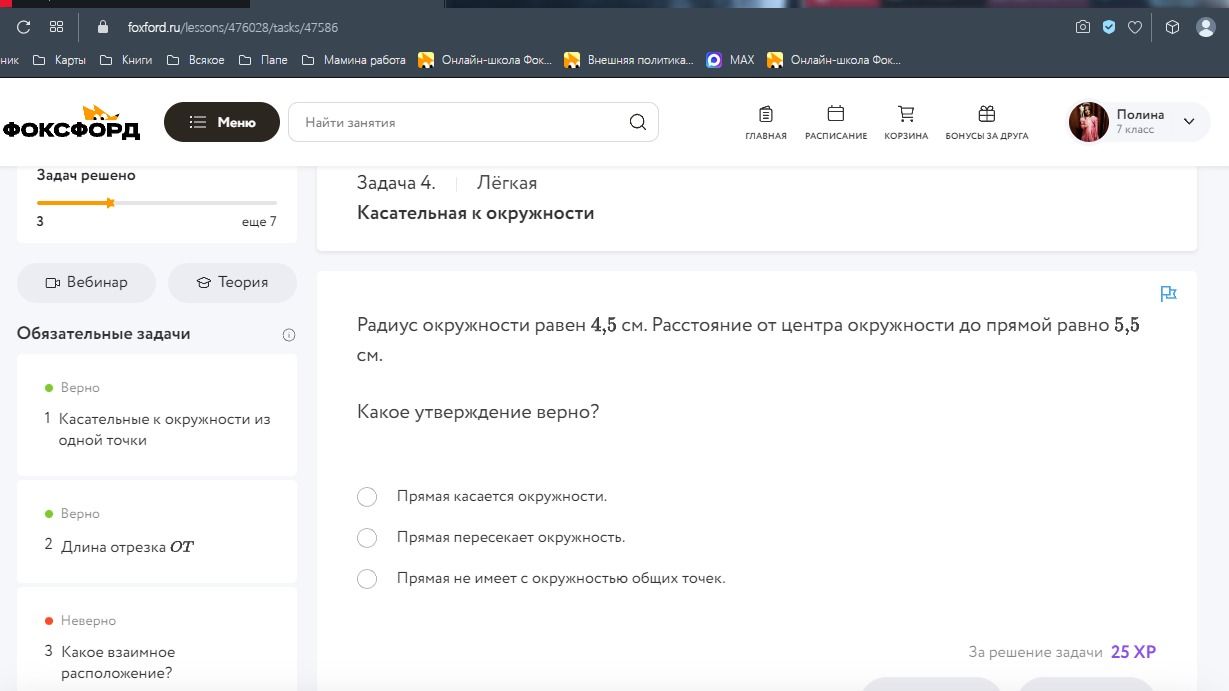Open the Вебинар button
Screen dimensions: 1229x691
(x=87, y=283)
